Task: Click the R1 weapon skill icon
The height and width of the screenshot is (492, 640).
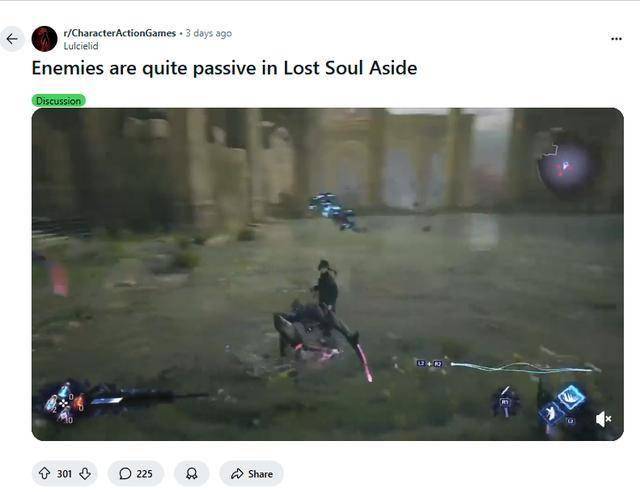Action: tap(506, 403)
